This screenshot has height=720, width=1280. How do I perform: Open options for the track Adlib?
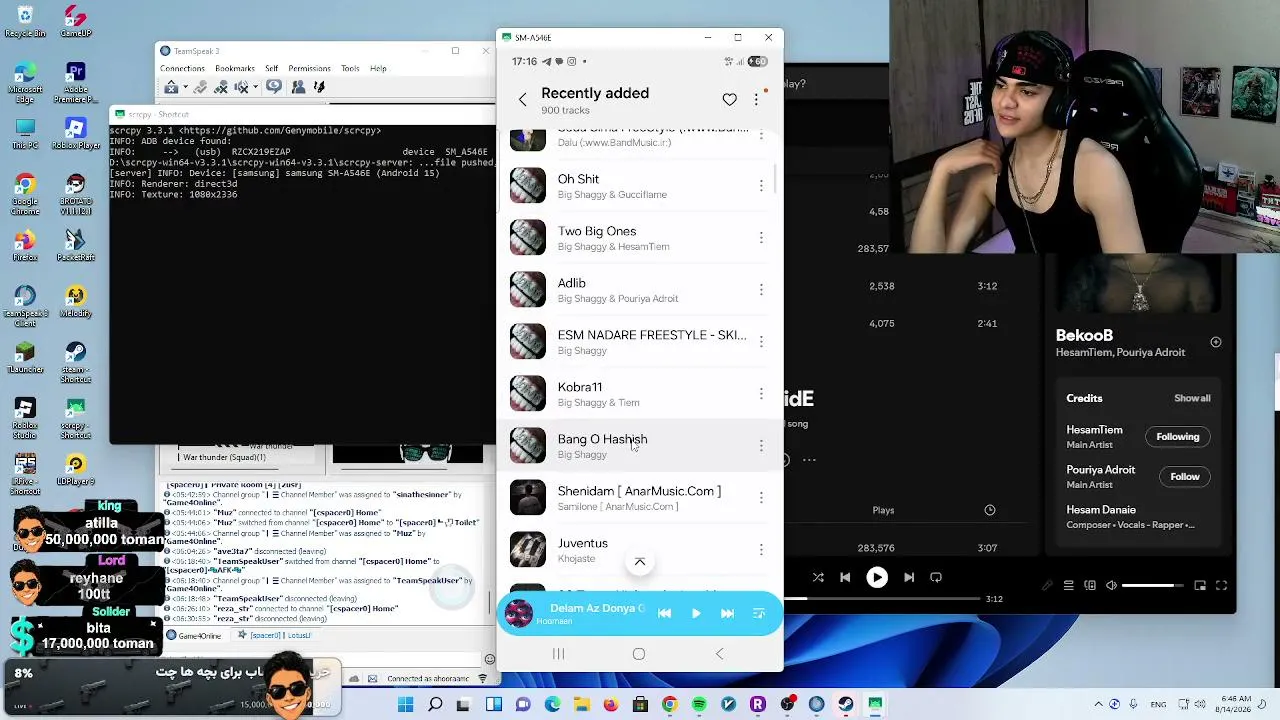761,290
